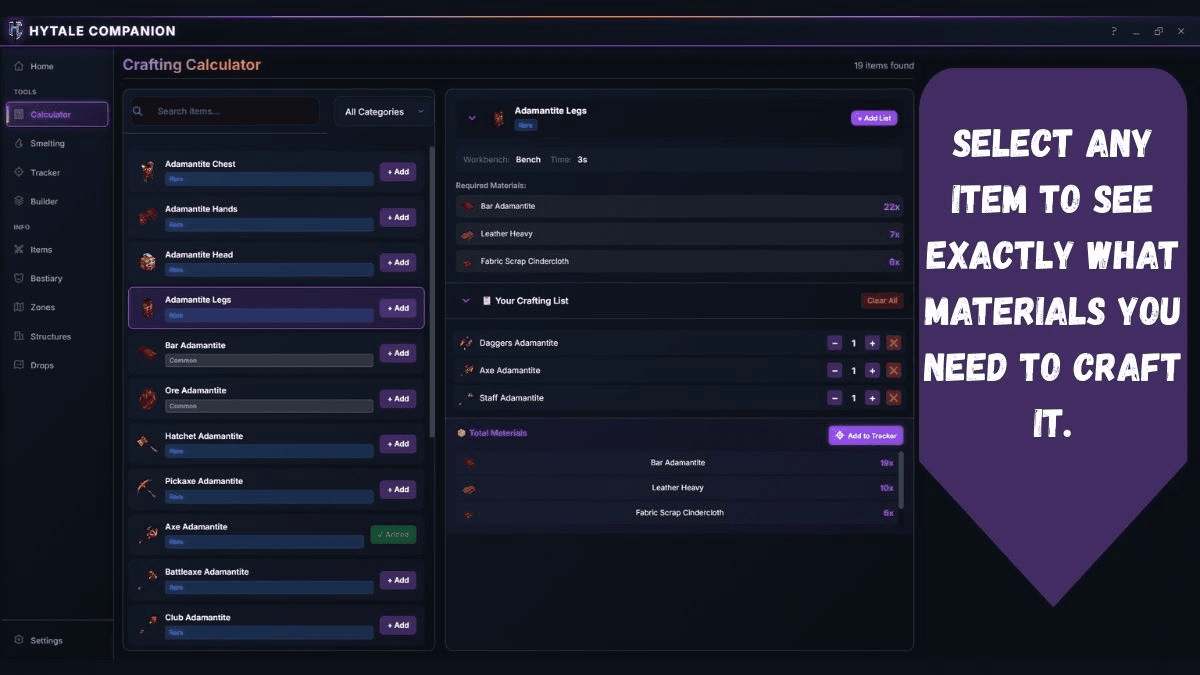
Task: Click the Zones map icon
Action: pos(19,308)
